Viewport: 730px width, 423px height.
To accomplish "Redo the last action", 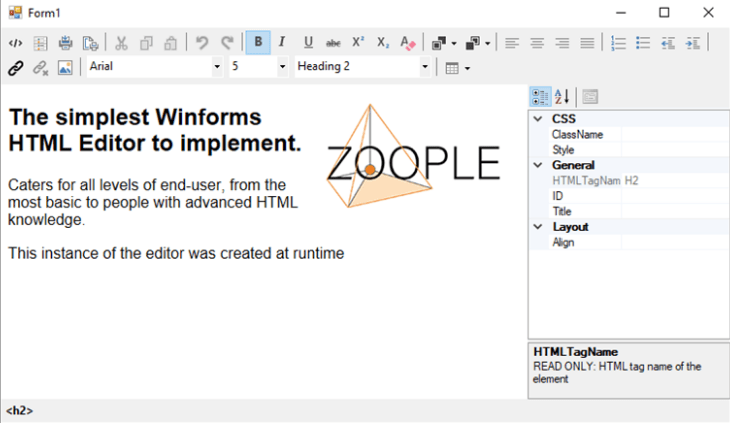I will 227,43.
